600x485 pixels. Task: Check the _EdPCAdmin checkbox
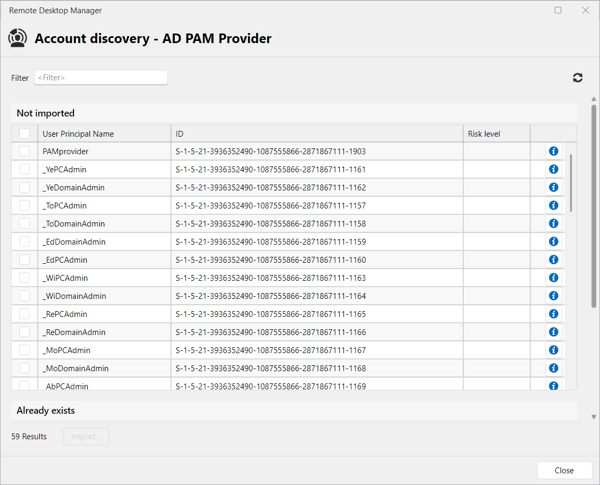(24, 260)
